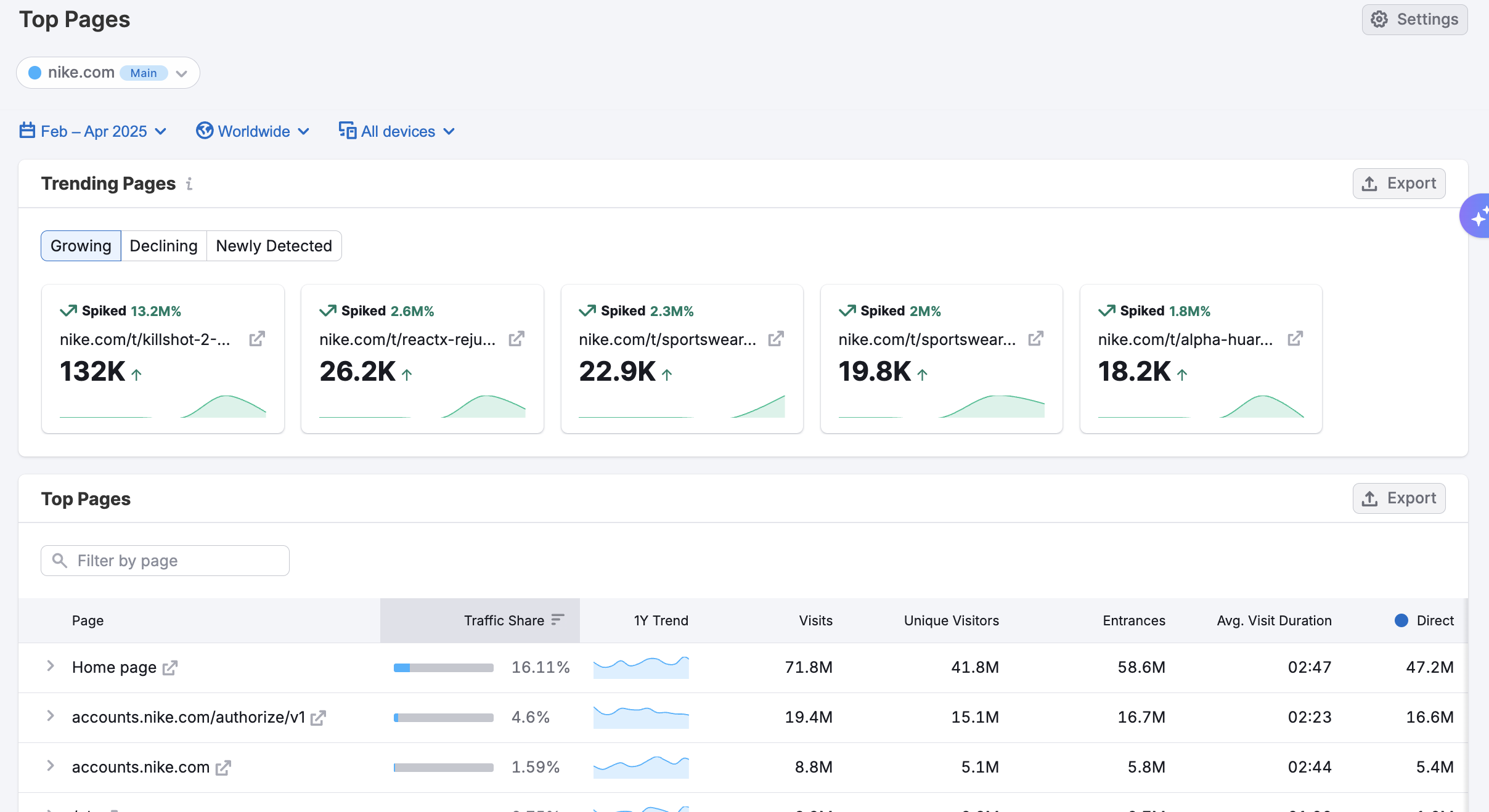Select the Growing tab
The width and height of the screenshot is (1489, 812).
click(81, 246)
